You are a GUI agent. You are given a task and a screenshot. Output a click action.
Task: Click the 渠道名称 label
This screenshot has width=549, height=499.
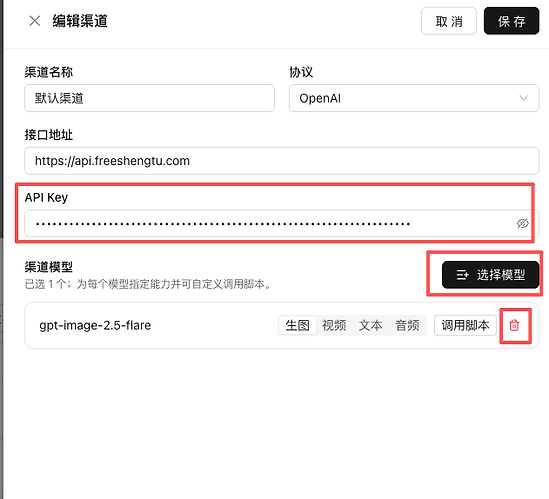coord(49,72)
